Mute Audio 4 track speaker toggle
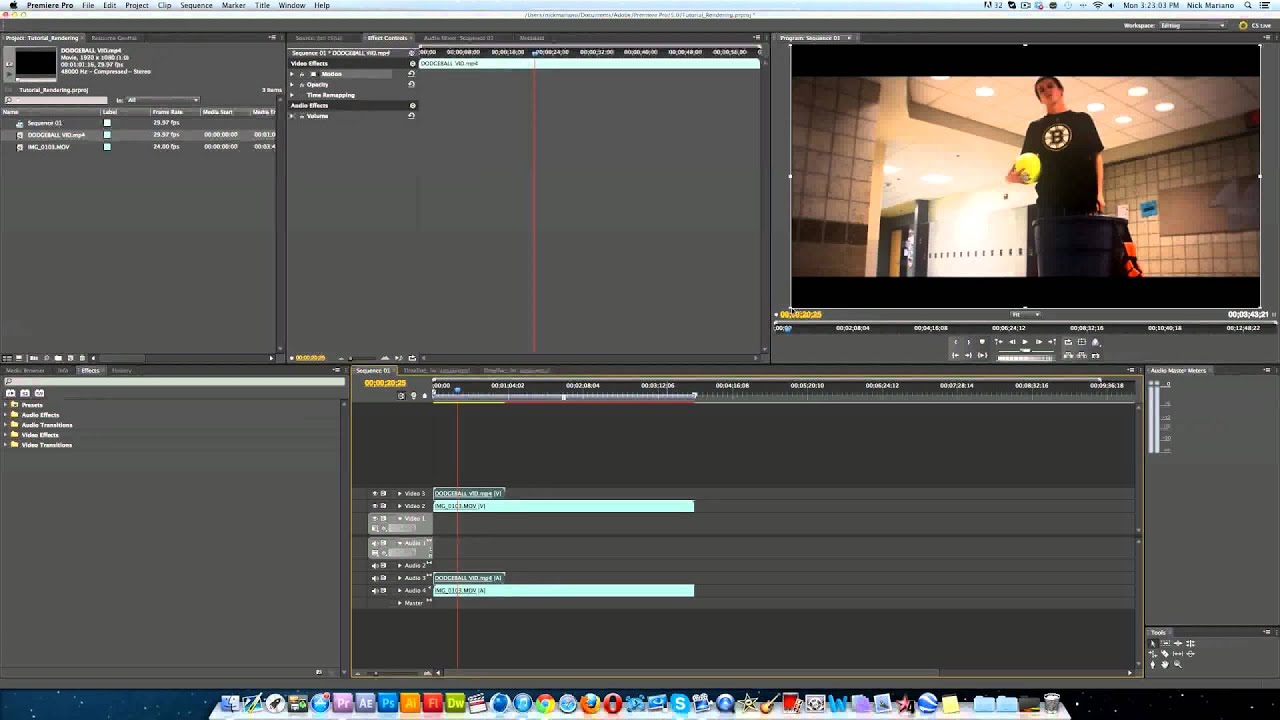Viewport: 1280px width, 720px height. 375,590
